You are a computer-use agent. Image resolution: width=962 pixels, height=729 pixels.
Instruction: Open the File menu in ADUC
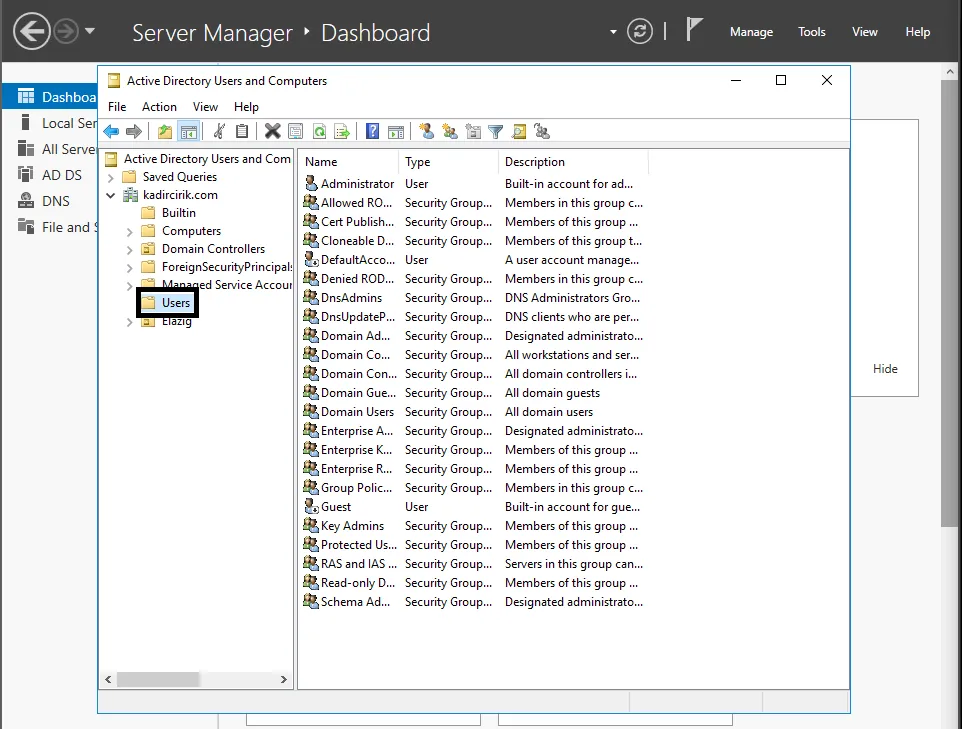pyautogui.click(x=117, y=107)
